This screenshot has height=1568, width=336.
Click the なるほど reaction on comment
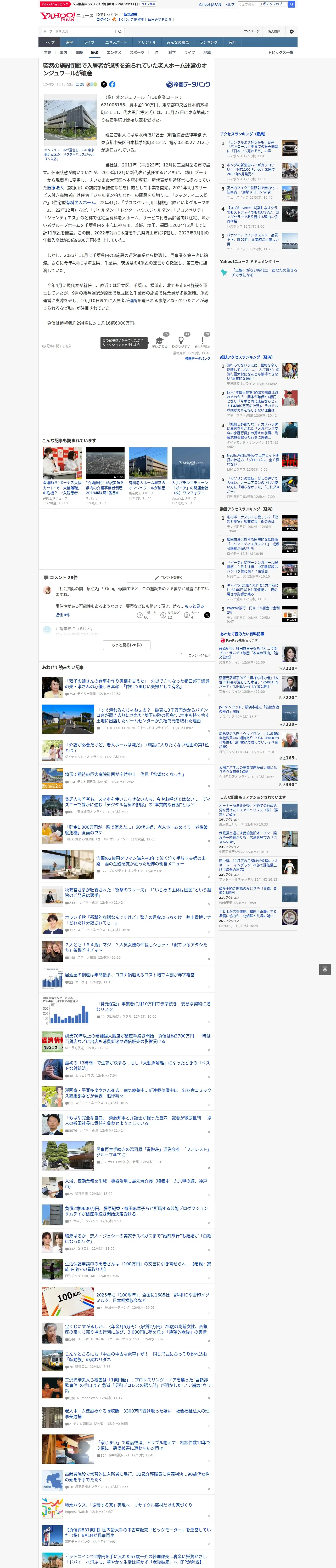click(x=164, y=615)
